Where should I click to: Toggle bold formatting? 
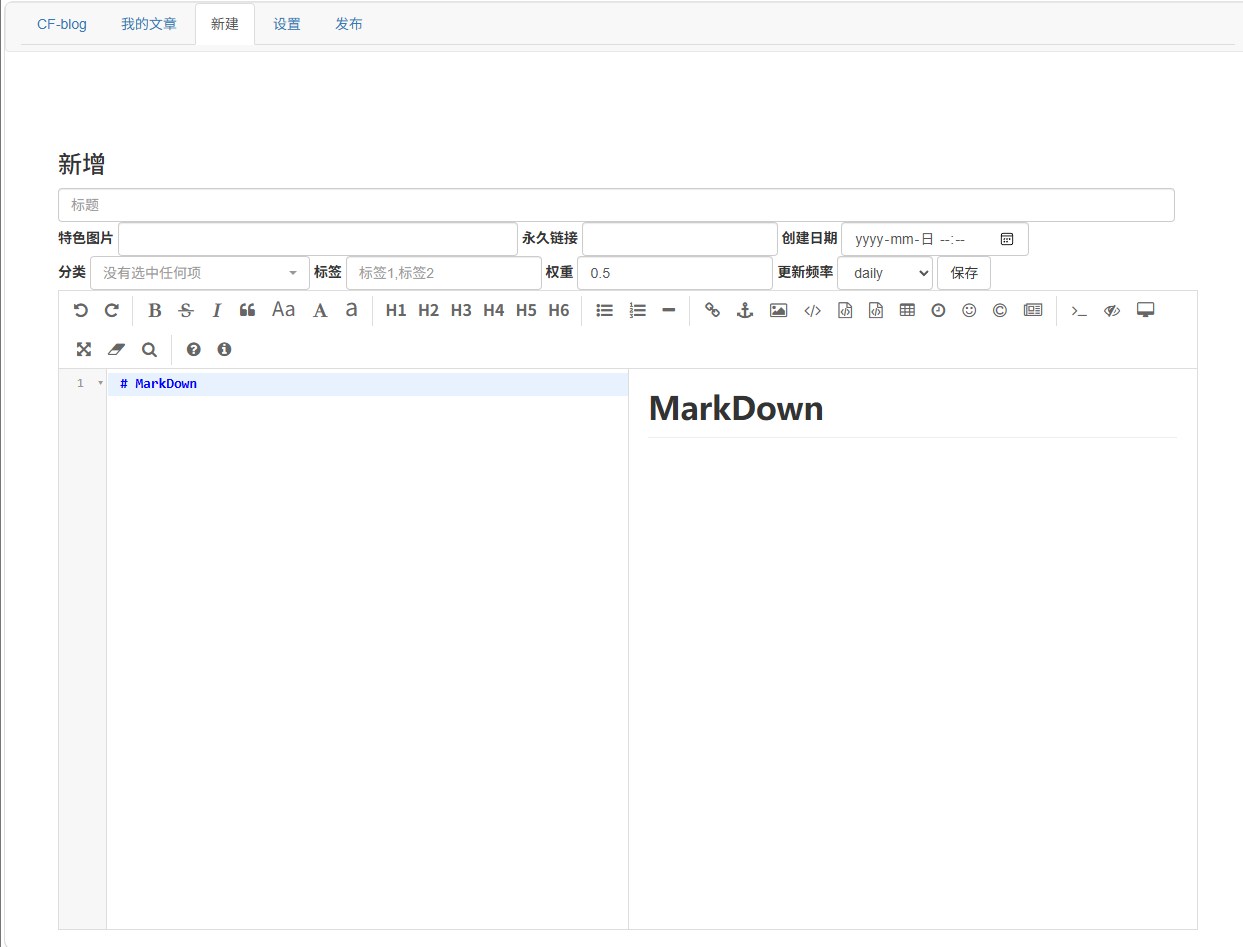[x=155, y=310]
